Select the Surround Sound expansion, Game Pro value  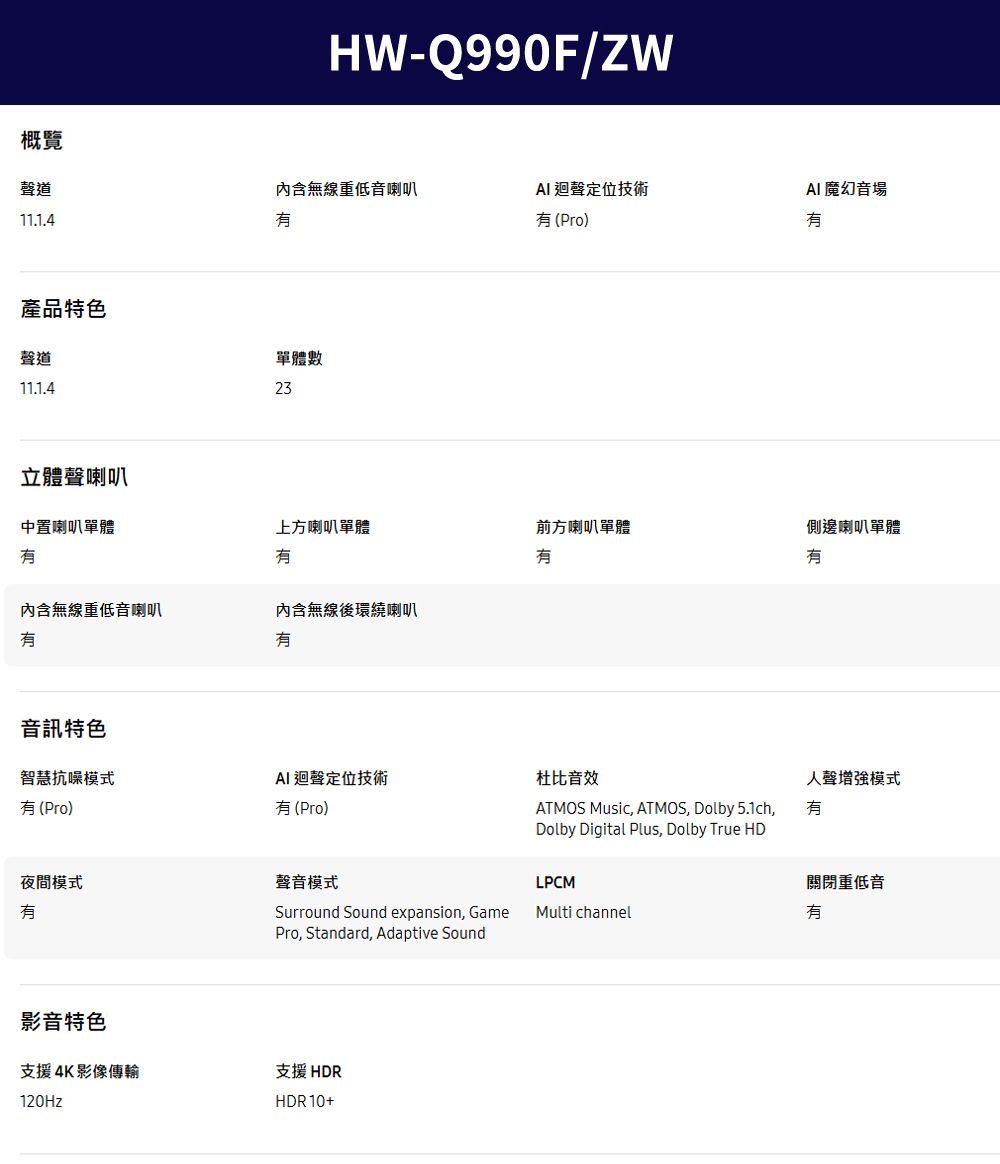click(392, 923)
